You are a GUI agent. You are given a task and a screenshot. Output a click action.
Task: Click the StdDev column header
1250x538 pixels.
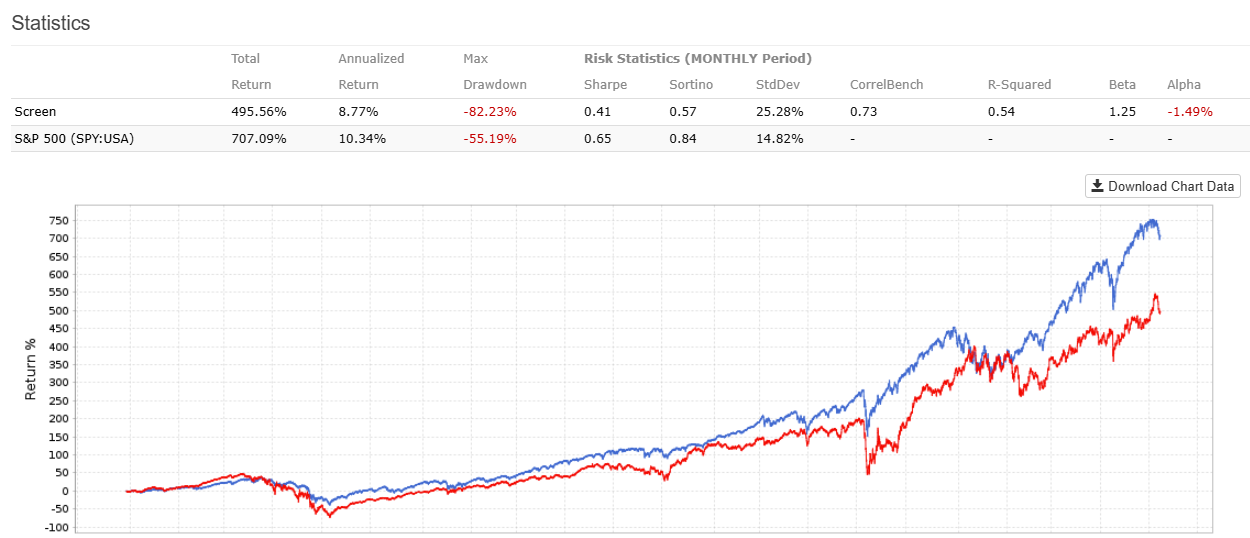click(777, 85)
